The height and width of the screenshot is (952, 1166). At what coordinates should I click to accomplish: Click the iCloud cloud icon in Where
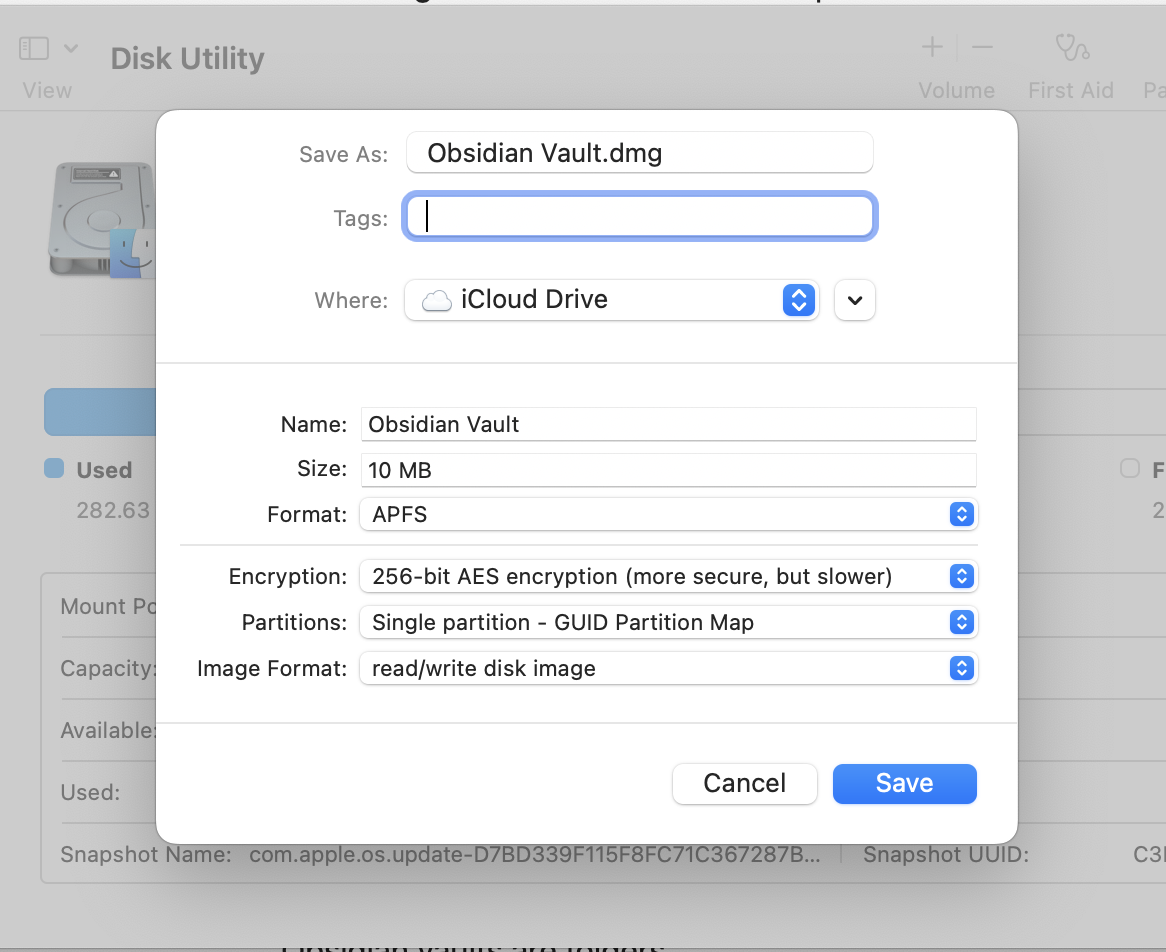pos(437,300)
